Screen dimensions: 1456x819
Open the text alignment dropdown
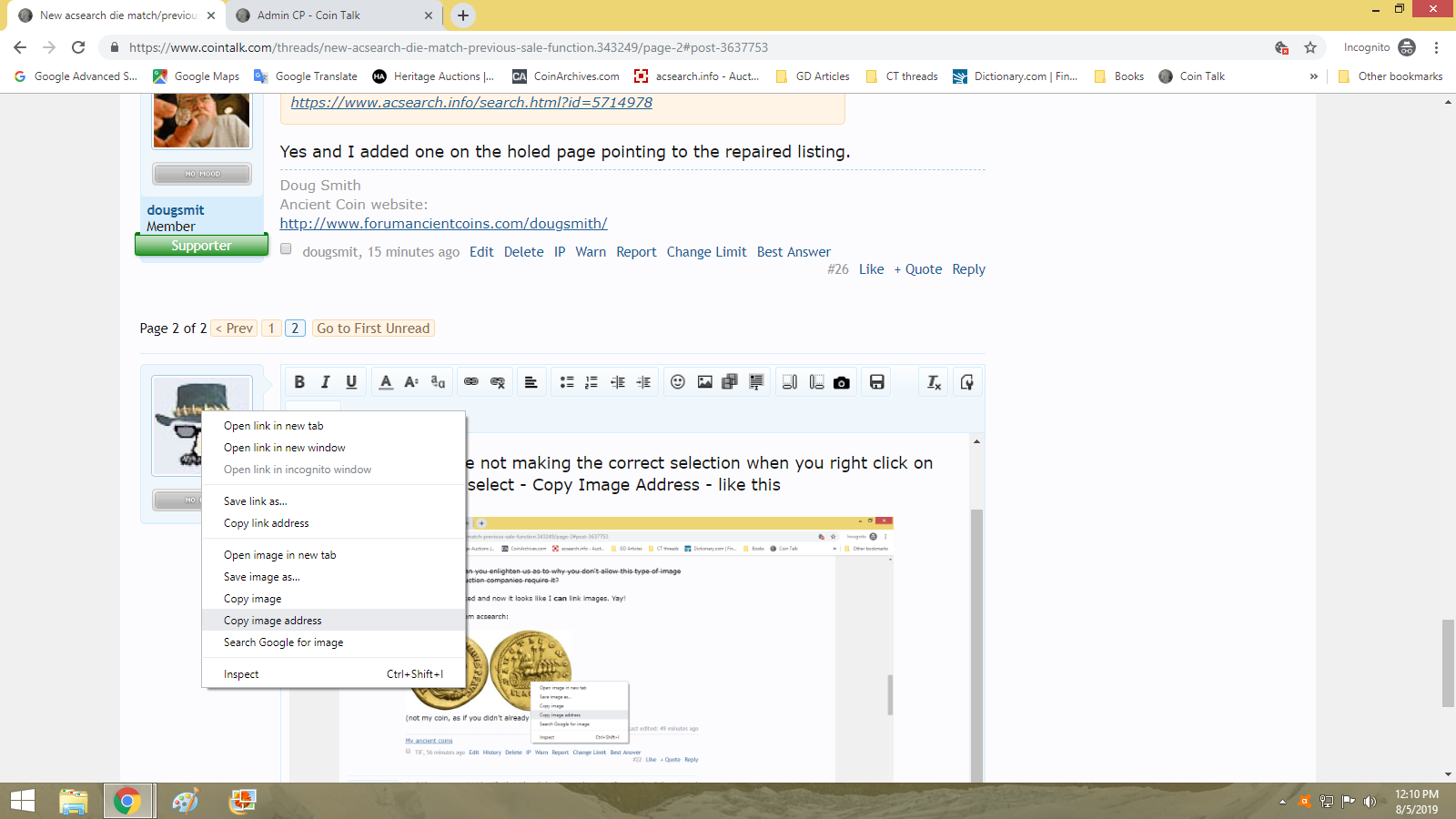(531, 382)
